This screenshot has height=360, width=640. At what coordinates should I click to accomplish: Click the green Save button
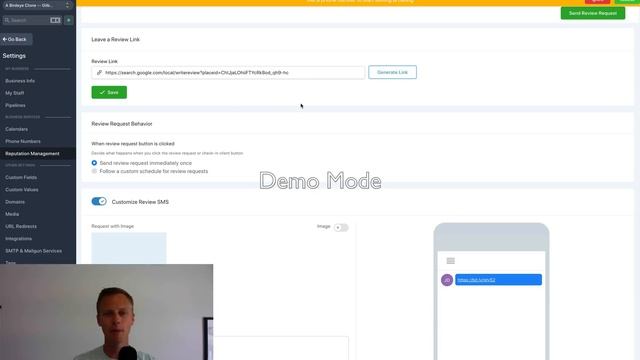pos(109,92)
